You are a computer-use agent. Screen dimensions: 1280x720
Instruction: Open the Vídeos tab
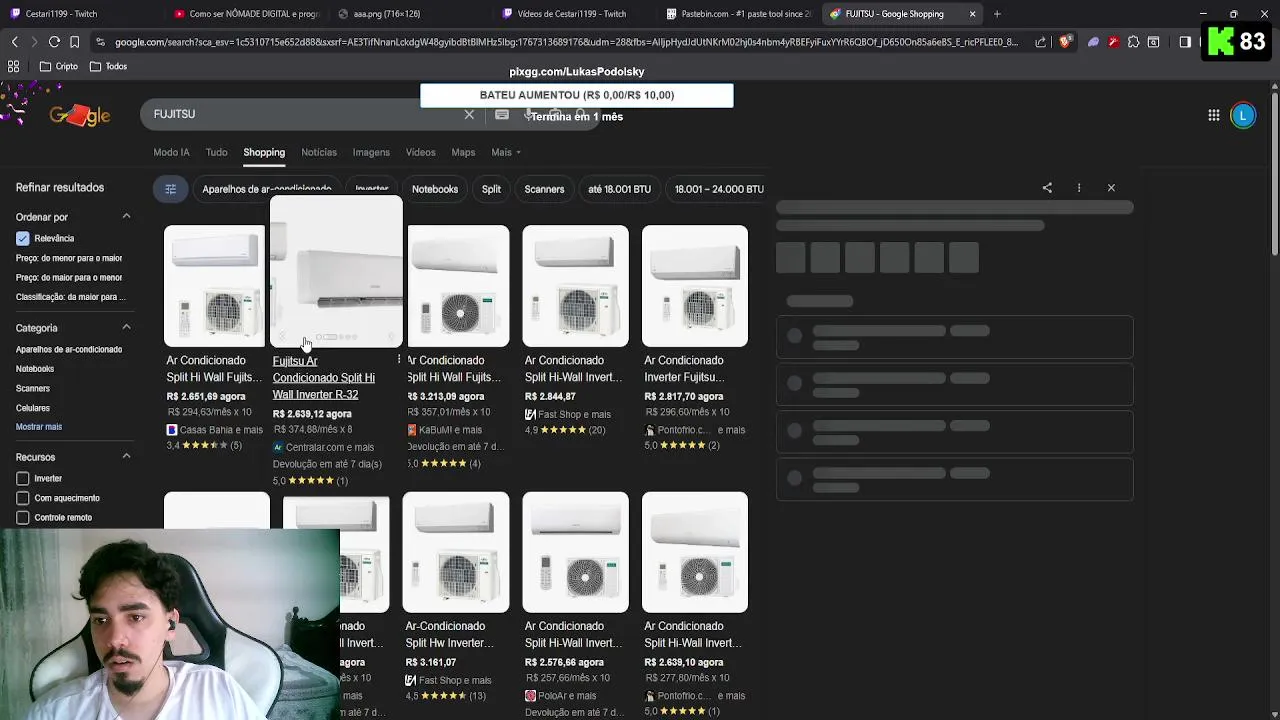[x=420, y=152]
